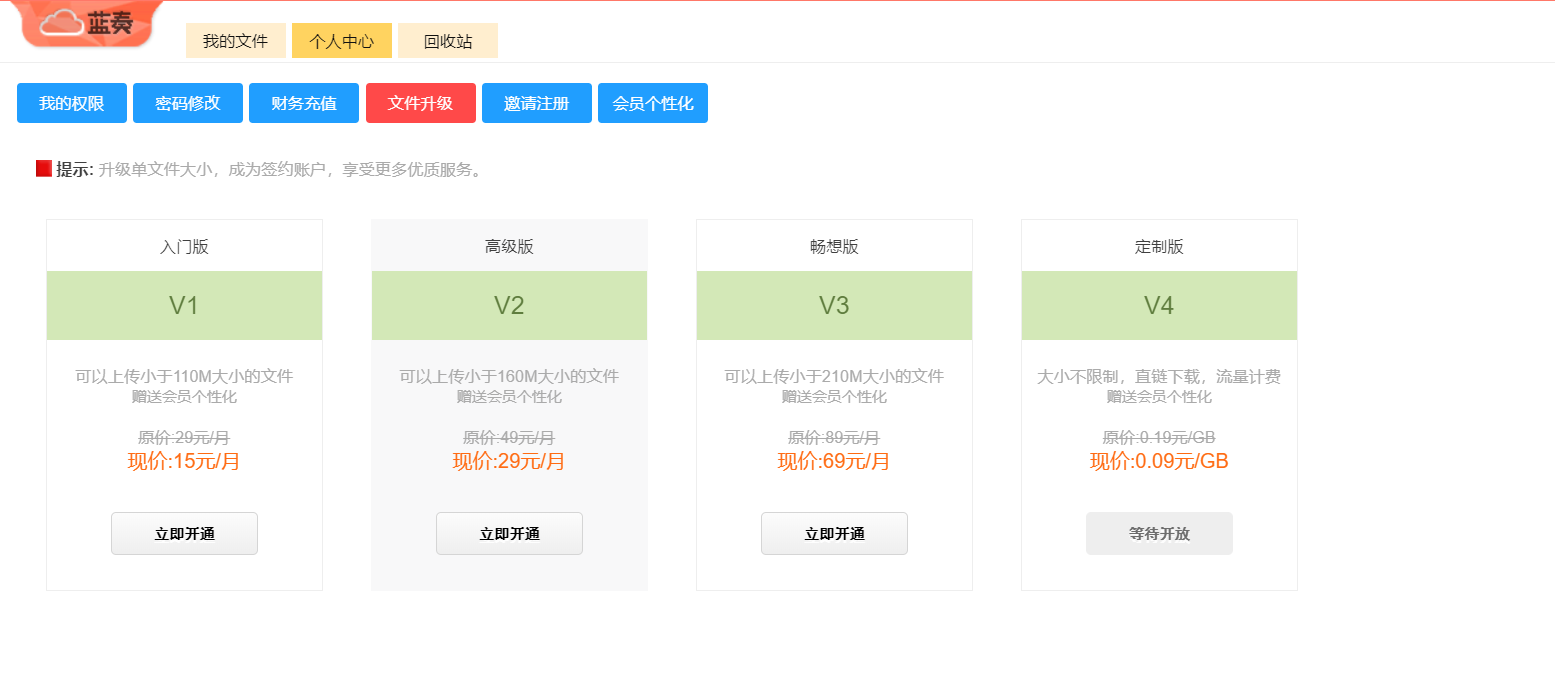Click 立即开通 for 畅想版 V3

point(834,533)
